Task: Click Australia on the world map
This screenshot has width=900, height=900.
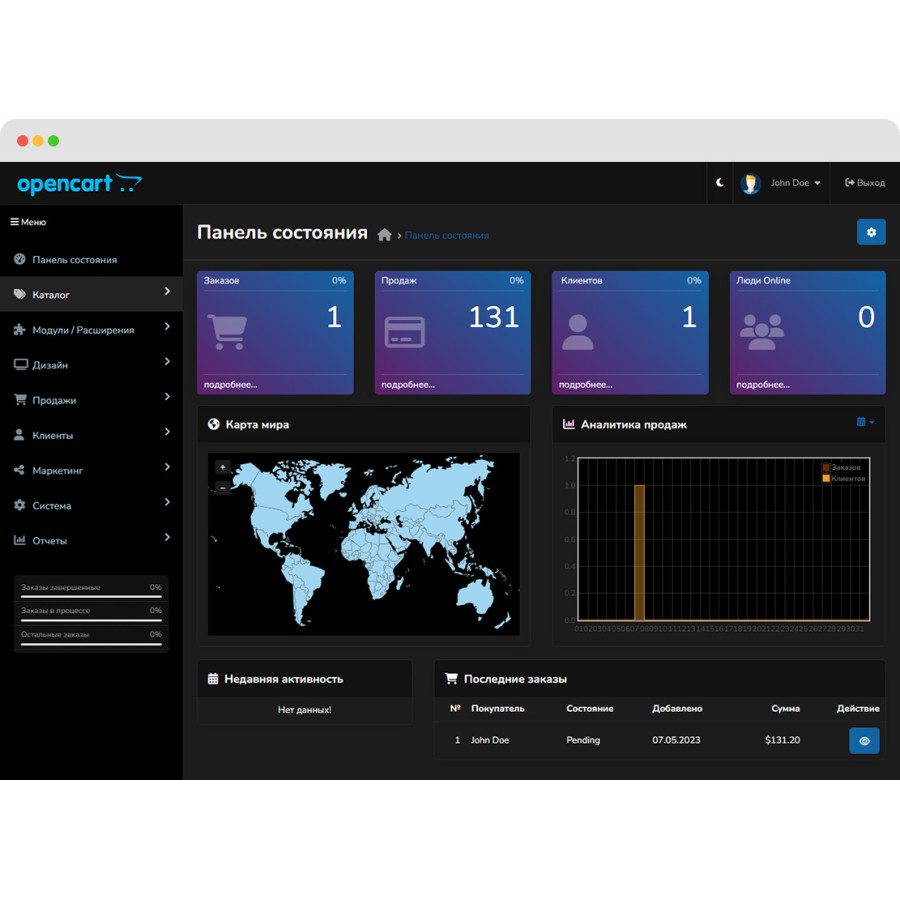Action: pyautogui.click(x=475, y=595)
